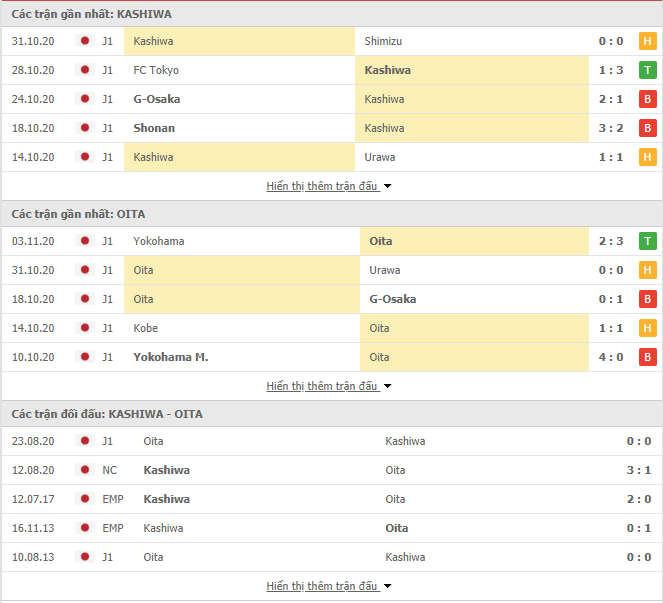Show more Kashiwa-Oita head-to-head matches
The width and height of the screenshot is (663, 603).
point(329,586)
